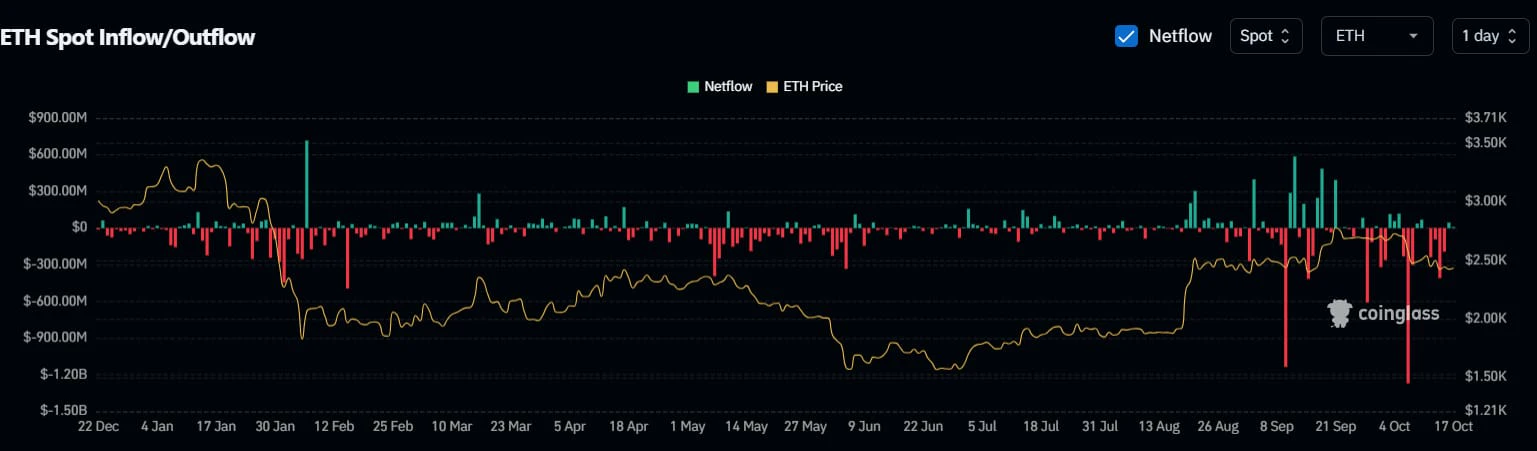Click the $-1.50B axis value
1537x451 pixels.
[x=65, y=410]
